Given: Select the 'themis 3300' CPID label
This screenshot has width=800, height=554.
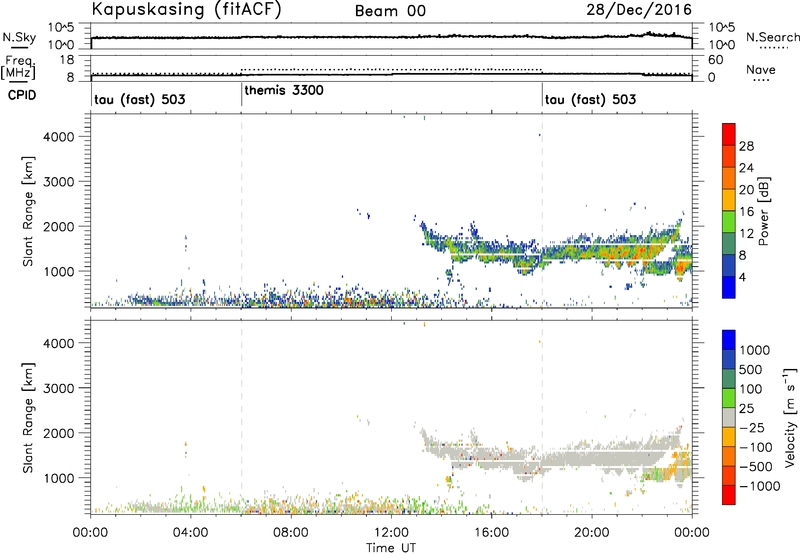Looking at the screenshot, I should 284,91.
